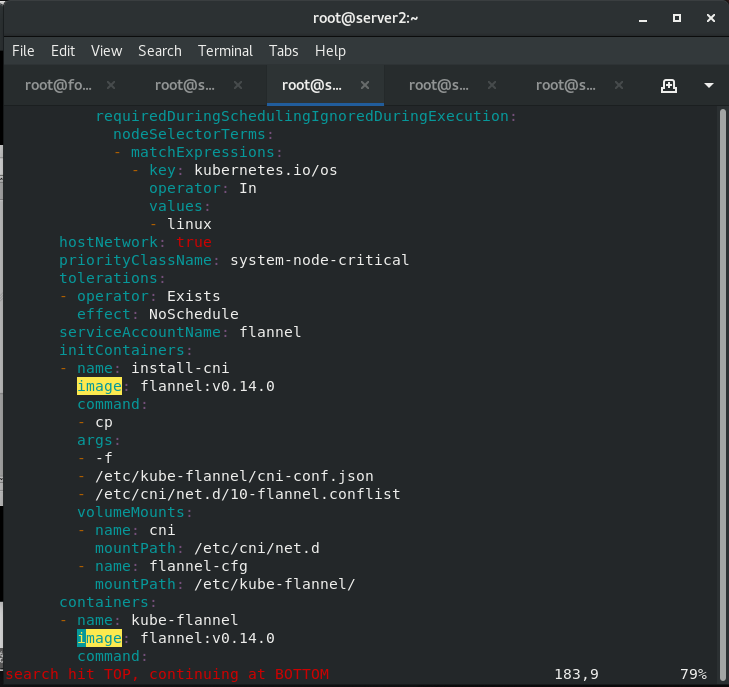Click the cp command entry
The height and width of the screenshot is (687, 729).
click(x=104, y=423)
